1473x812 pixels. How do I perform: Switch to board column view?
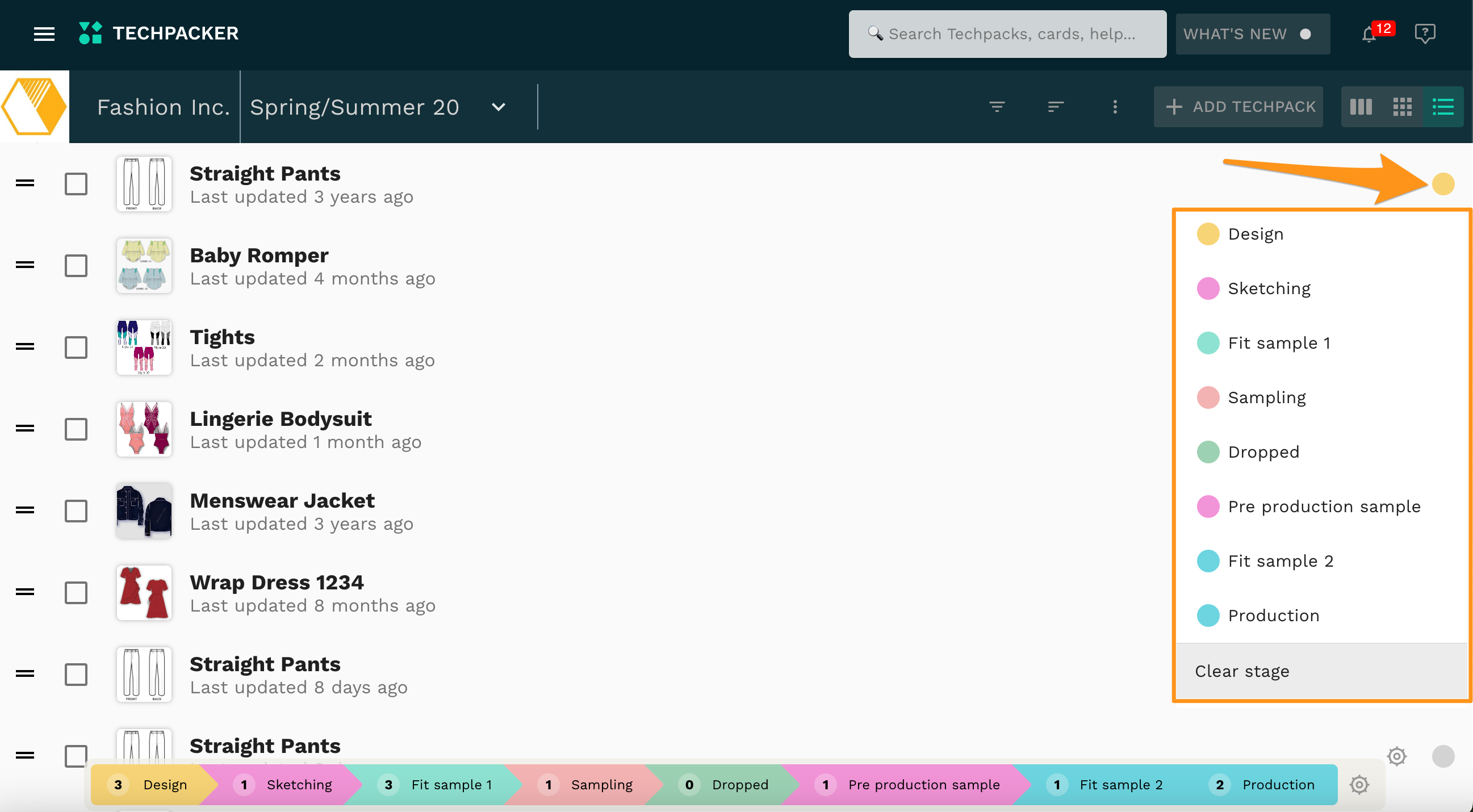pyautogui.click(x=1361, y=107)
